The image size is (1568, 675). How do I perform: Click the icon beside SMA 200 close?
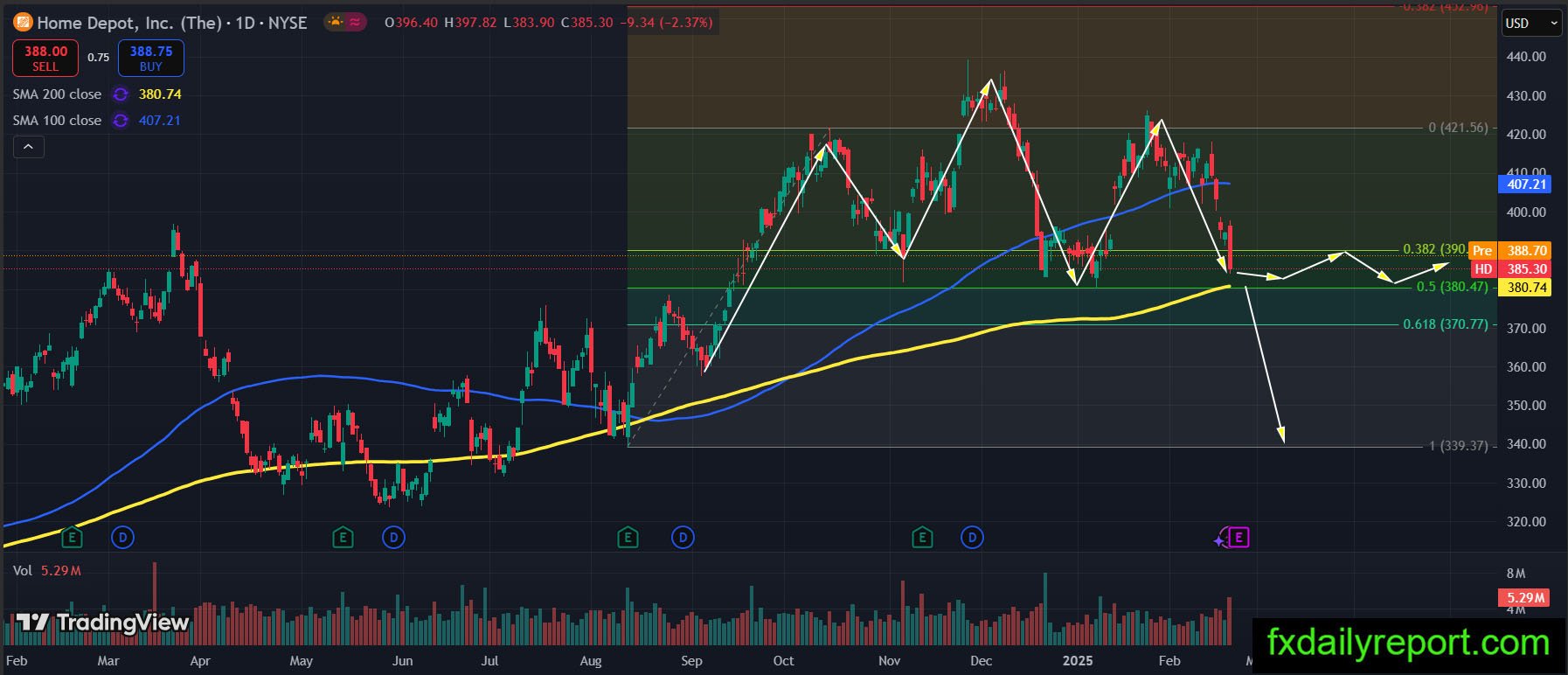(x=121, y=94)
